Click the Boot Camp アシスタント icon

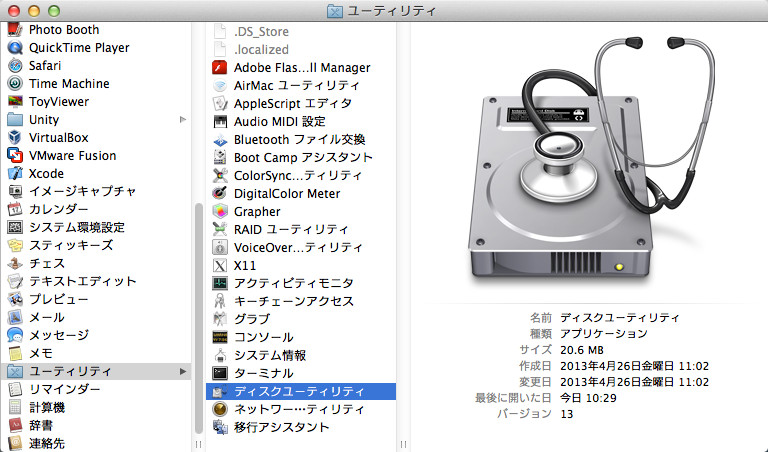click(219, 158)
